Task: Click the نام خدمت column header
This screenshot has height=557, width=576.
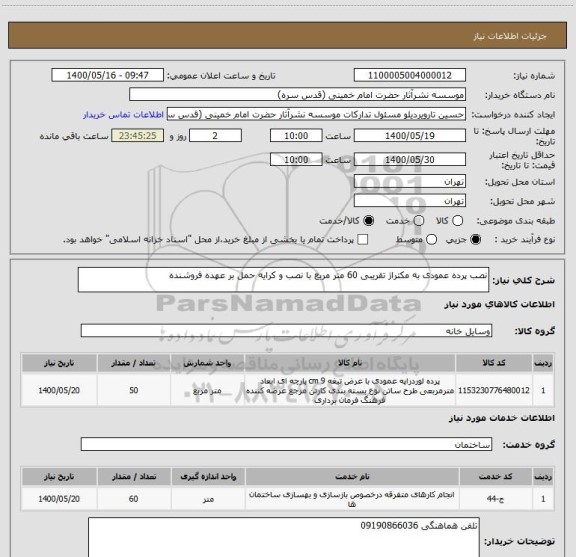Action: (x=352, y=477)
